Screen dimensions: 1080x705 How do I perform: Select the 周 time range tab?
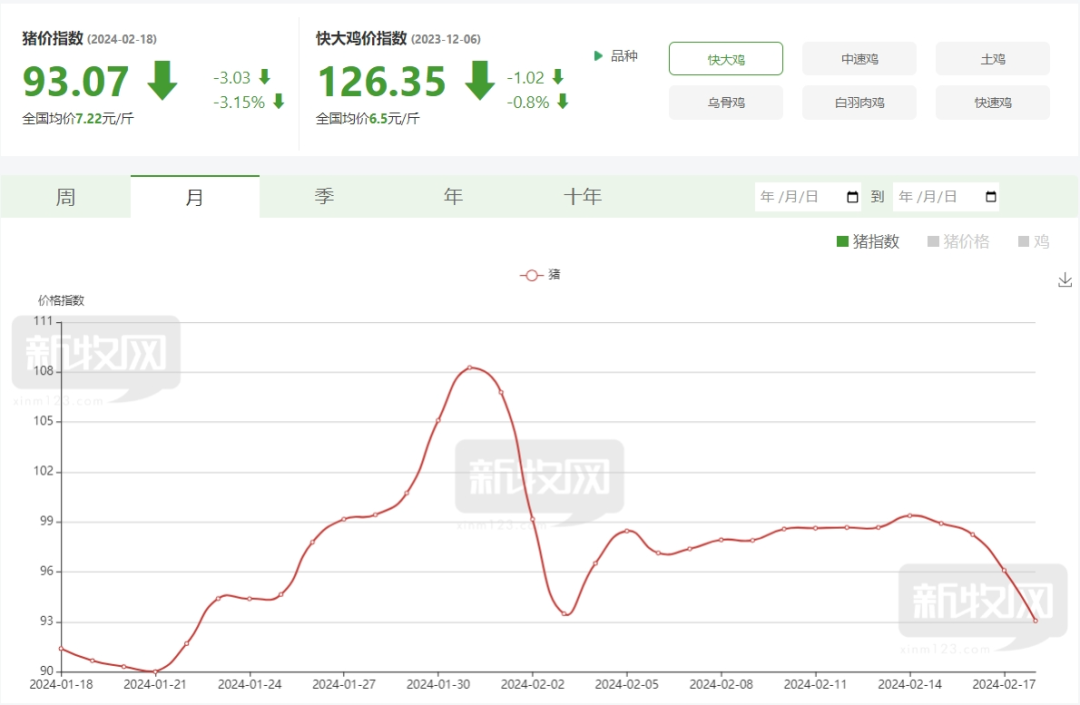(65, 197)
